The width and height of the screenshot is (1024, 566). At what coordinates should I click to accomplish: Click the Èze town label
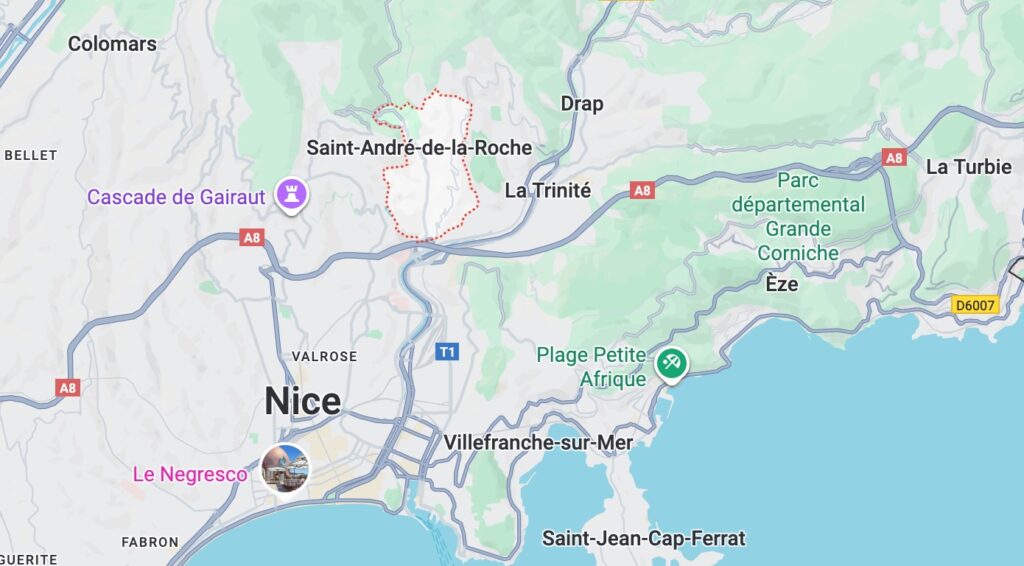pyautogui.click(x=782, y=284)
